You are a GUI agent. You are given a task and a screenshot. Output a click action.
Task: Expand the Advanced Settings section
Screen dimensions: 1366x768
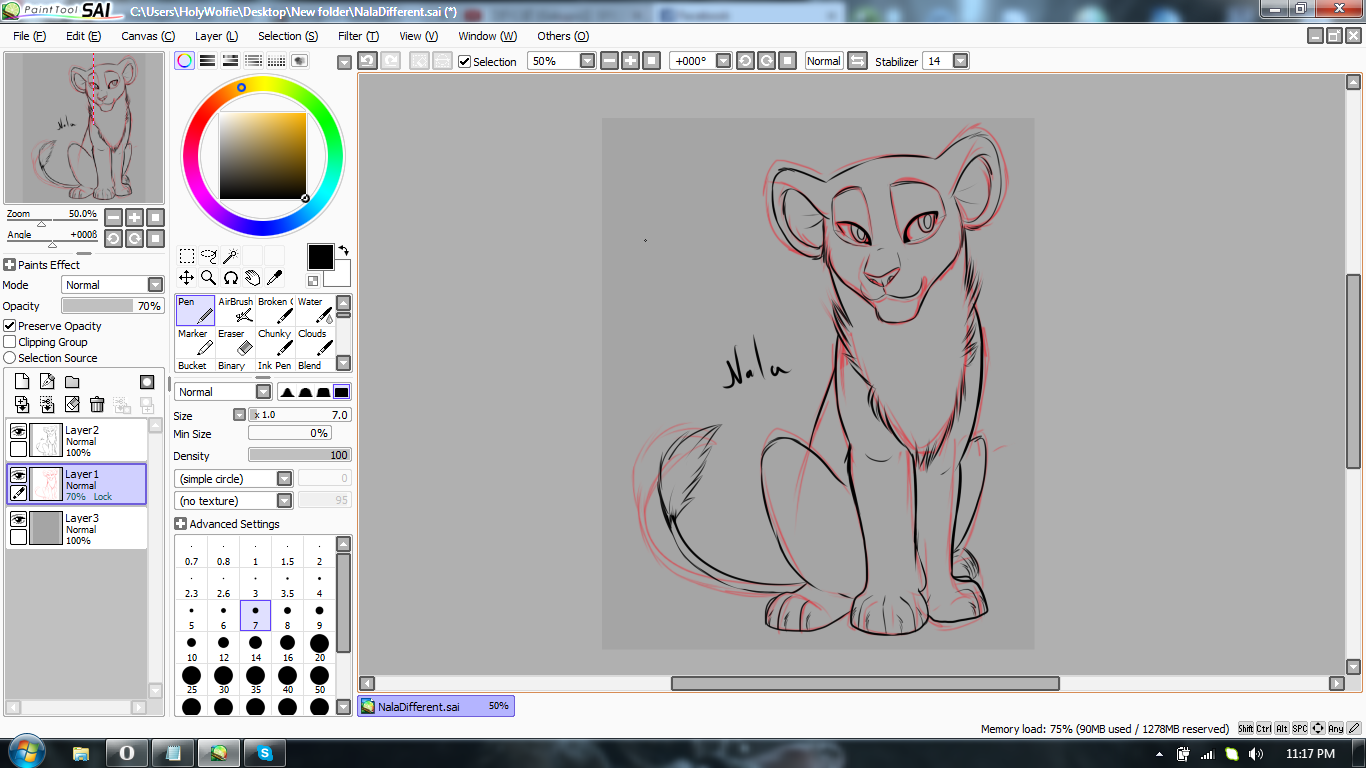(x=180, y=524)
